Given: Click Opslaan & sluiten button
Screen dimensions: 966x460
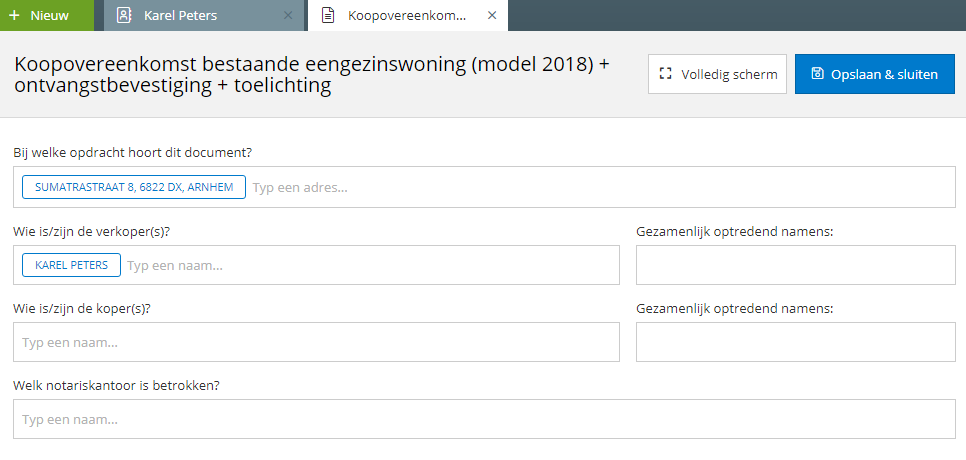Looking at the screenshot, I should (875, 74).
